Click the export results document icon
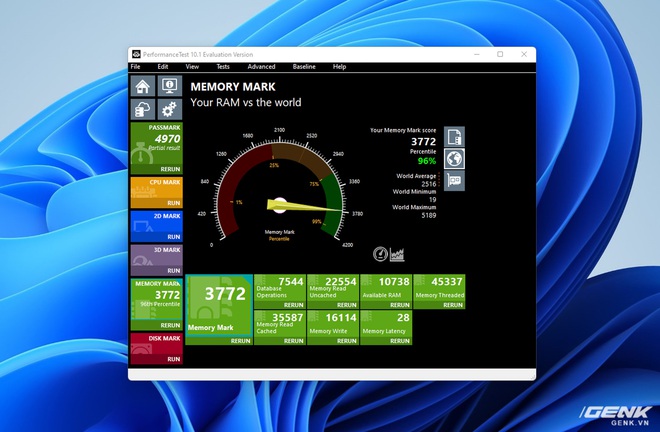Image resolution: width=660 pixels, height=432 pixels. 454,137
